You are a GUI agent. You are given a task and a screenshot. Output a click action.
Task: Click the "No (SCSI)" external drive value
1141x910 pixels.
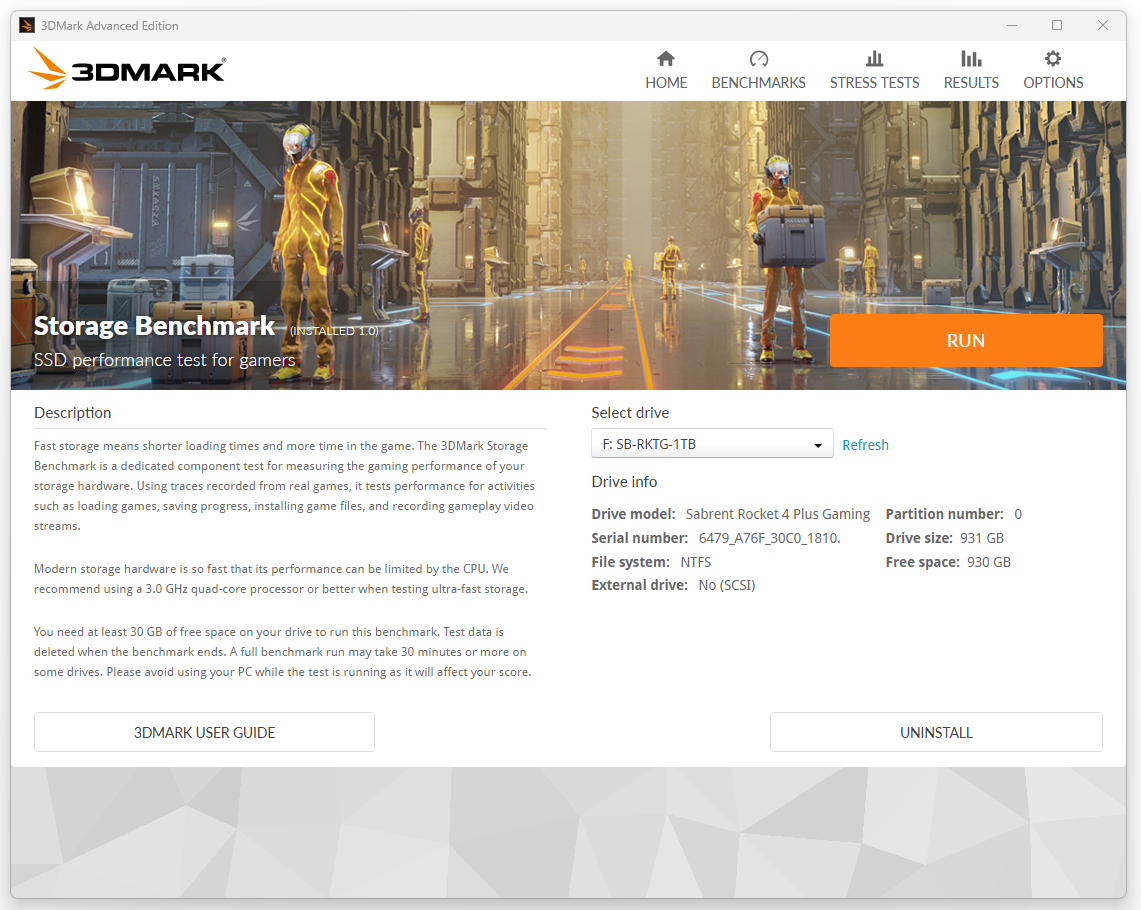(727, 586)
